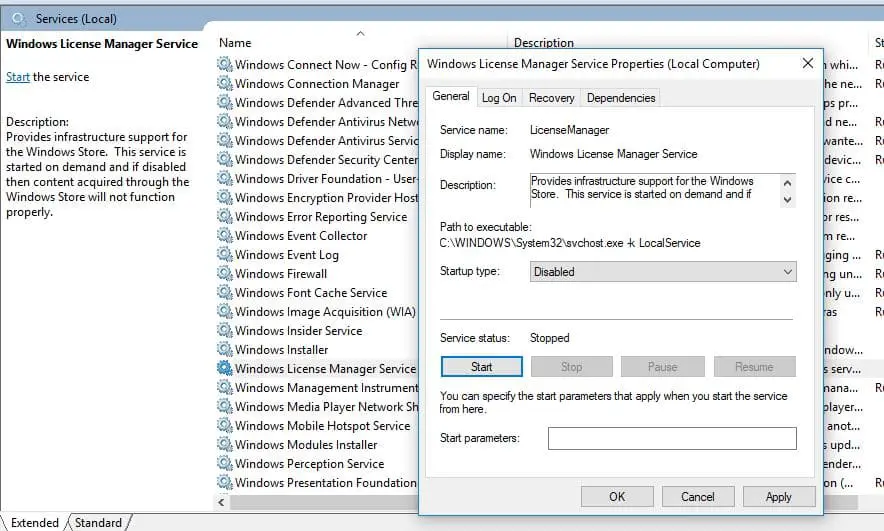Click gear icon of Windows Media Player Network
884x531 pixels.
224,406
